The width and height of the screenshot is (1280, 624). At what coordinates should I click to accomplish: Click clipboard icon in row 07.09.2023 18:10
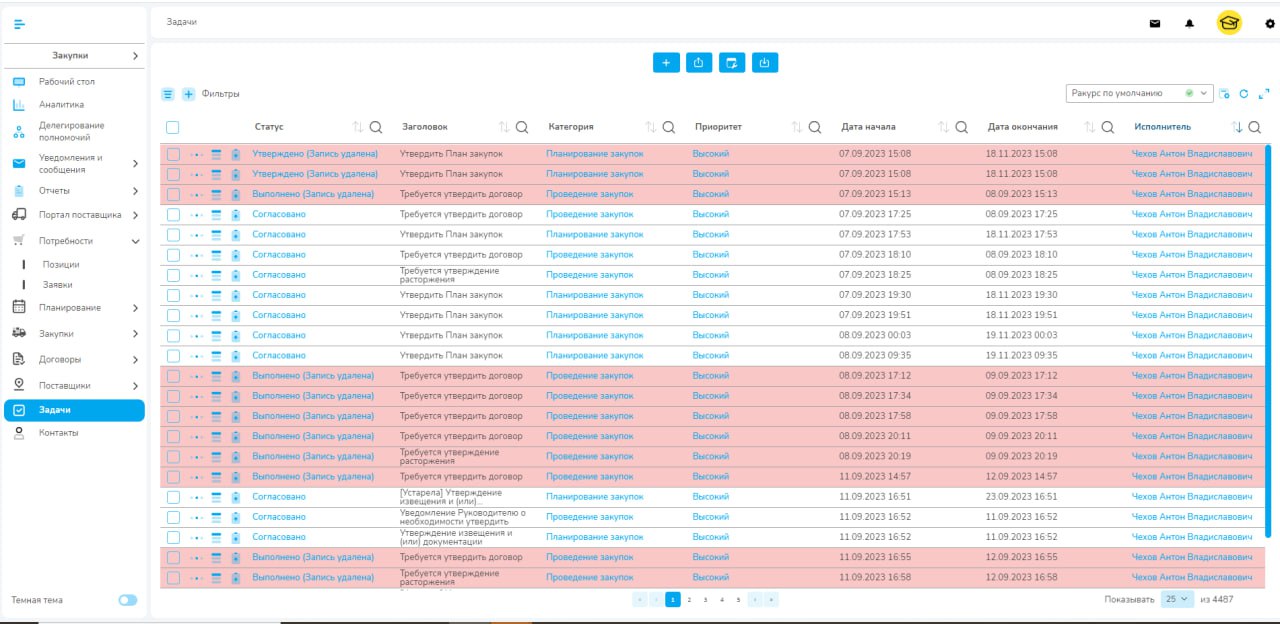click(x=235, y=255)
